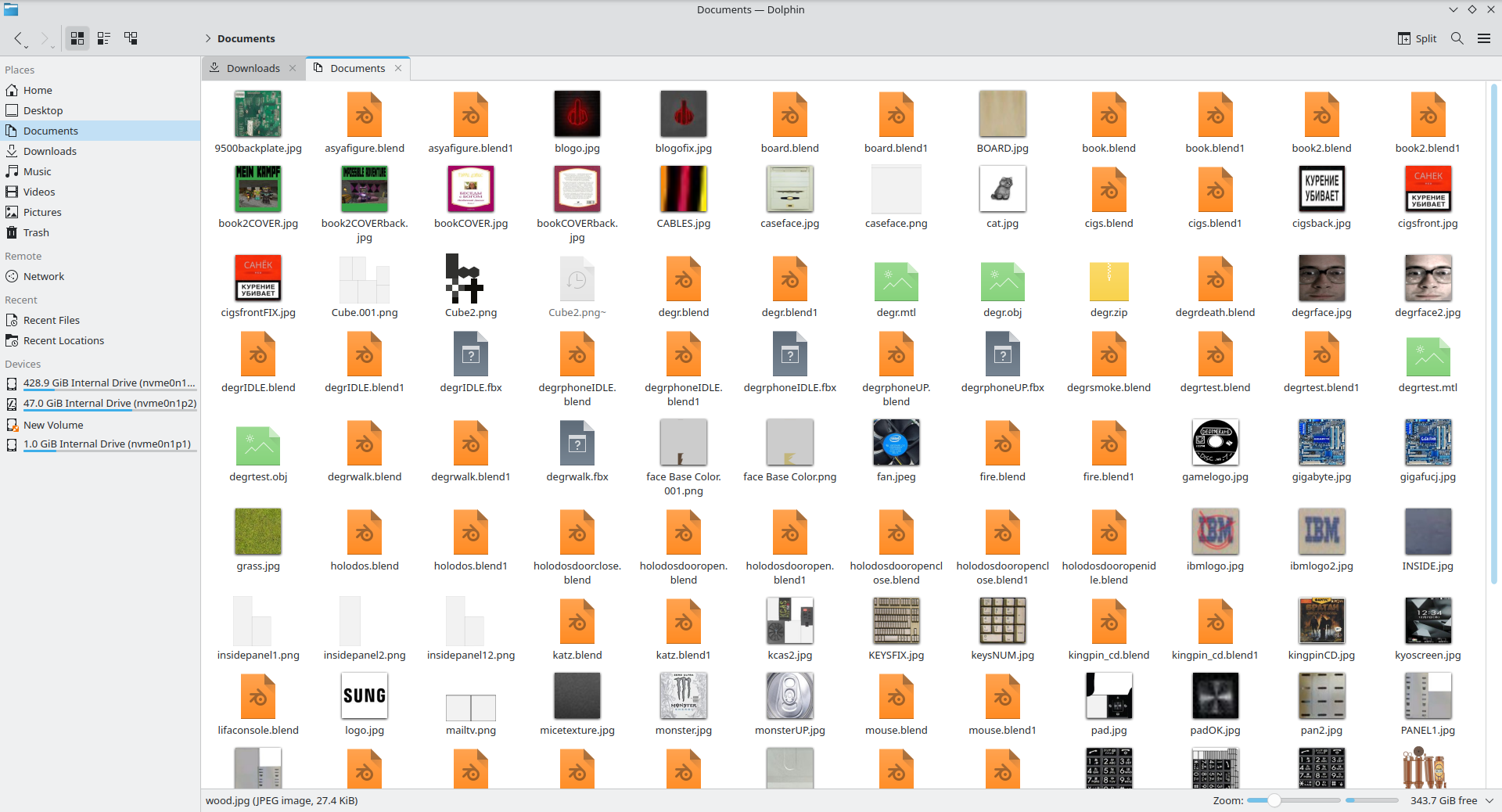Select the degrIDLE.fbx file icon
Viewport: 1502px width, 812px height.
coord(471,354)
